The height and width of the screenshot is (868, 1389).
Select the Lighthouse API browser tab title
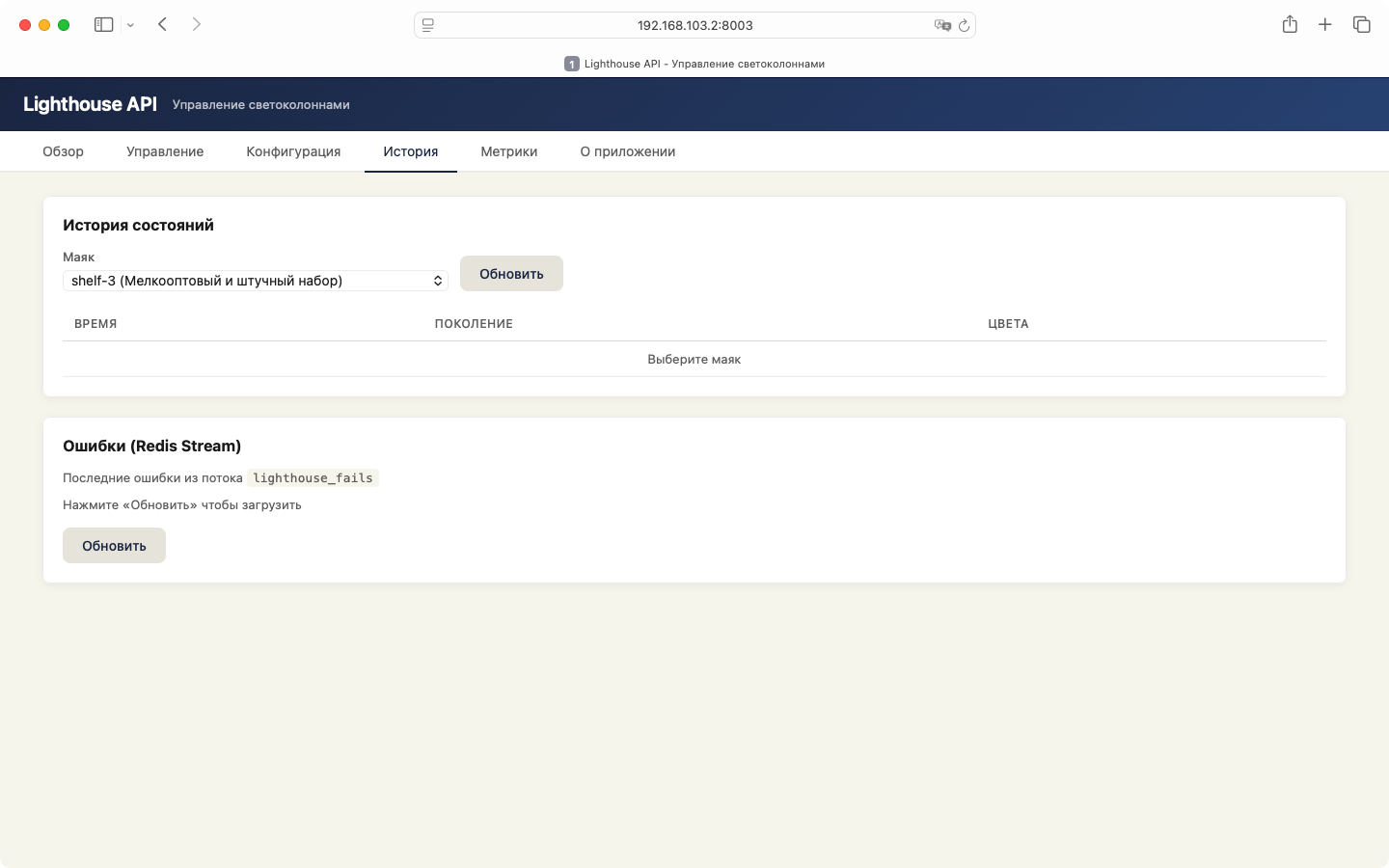point(694,64)
